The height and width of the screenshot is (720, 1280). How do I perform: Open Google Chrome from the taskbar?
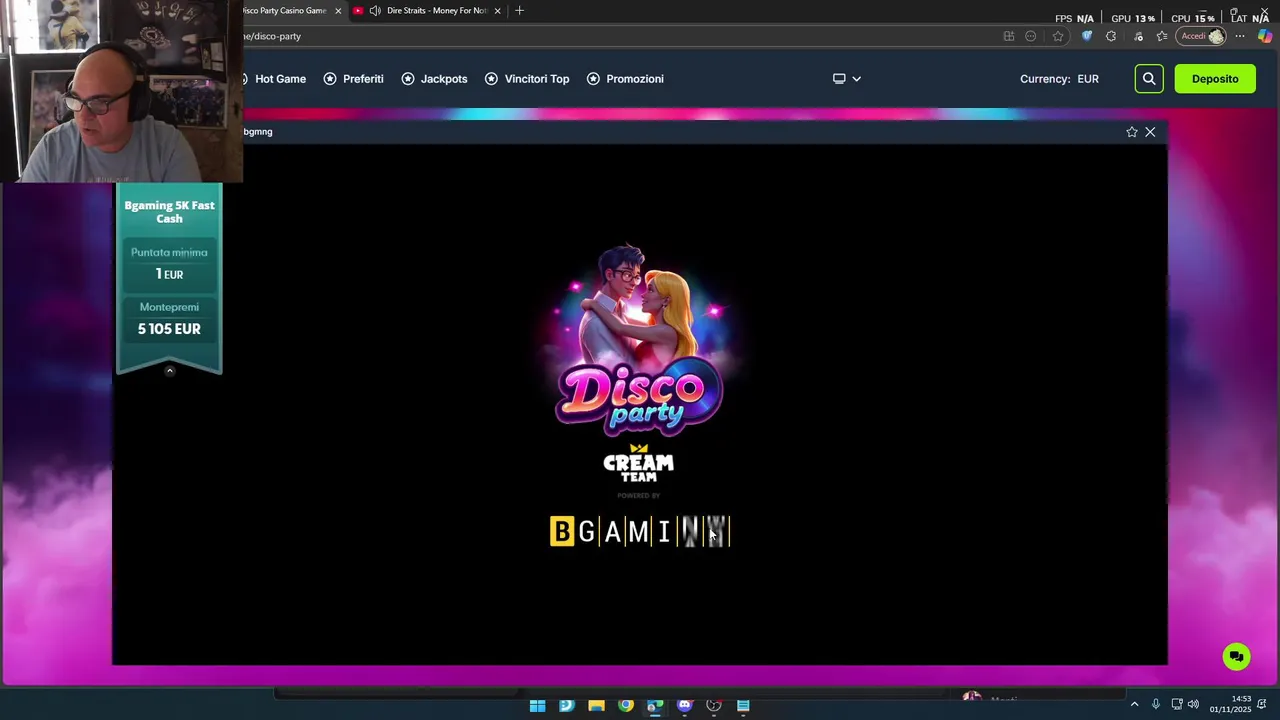(x=626, y=706)
